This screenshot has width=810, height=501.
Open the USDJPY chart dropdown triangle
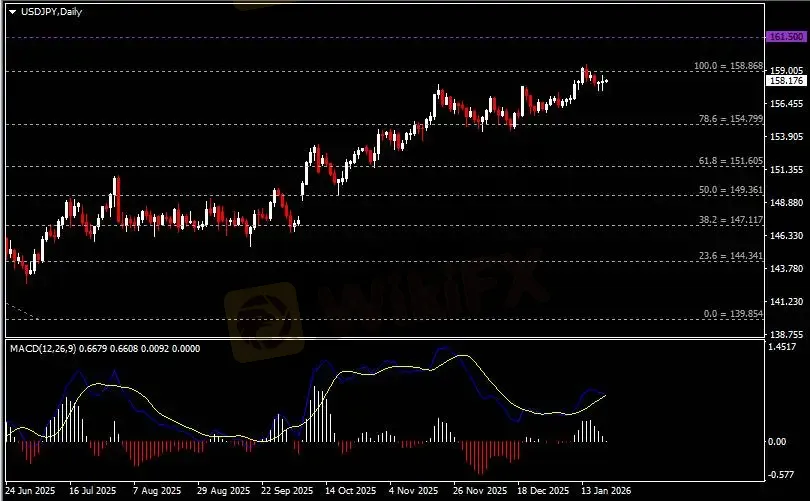click(12, 12)
